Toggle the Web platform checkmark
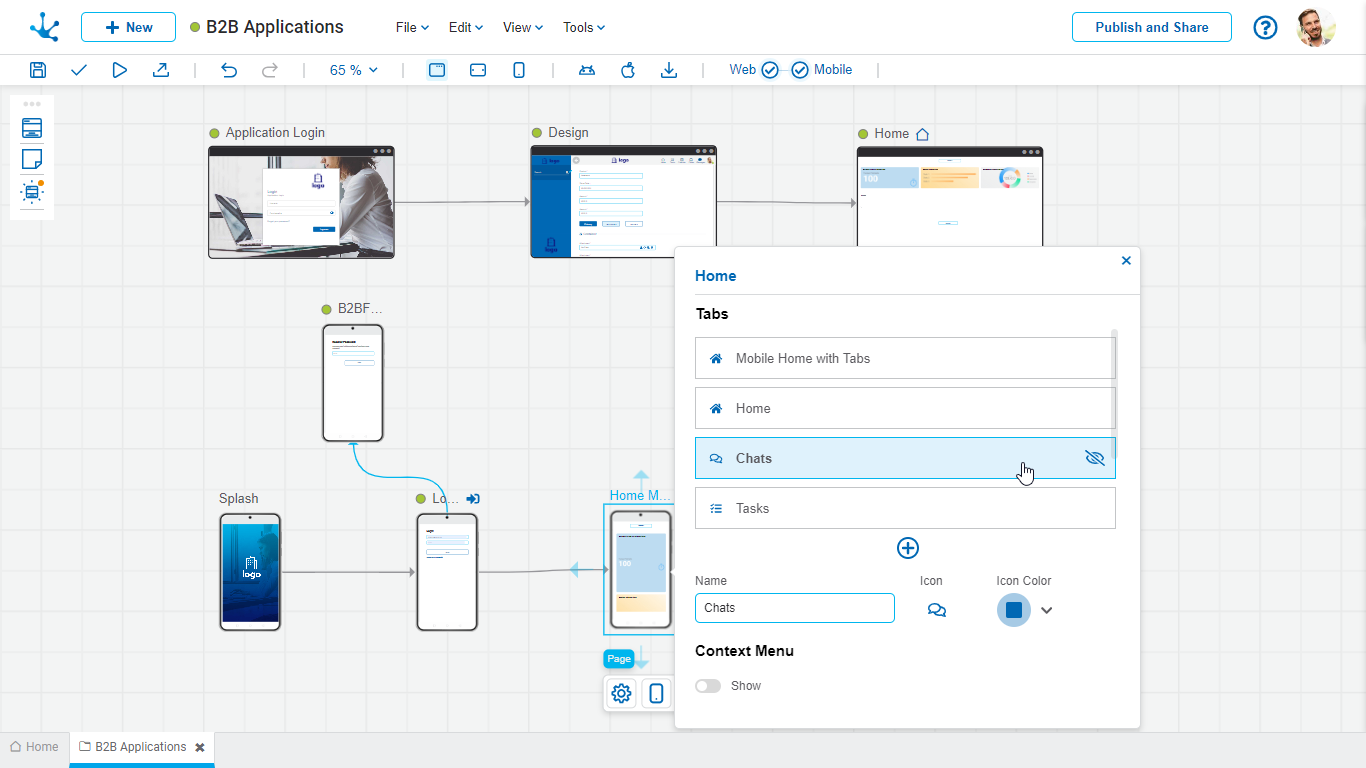Viewport: 1366px width, 768px height. pos(769,70)
